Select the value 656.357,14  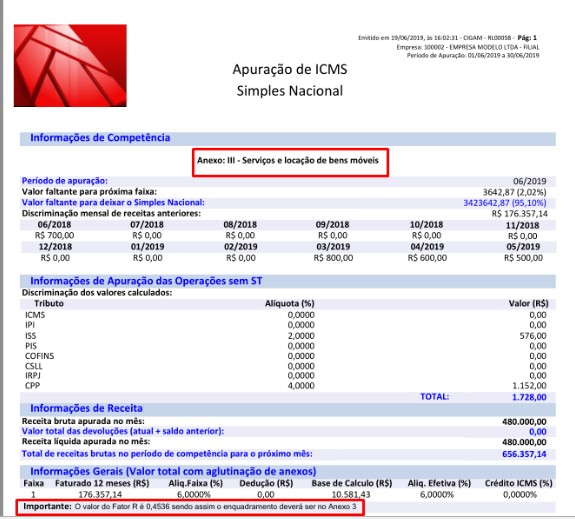(x=524, y=454)
